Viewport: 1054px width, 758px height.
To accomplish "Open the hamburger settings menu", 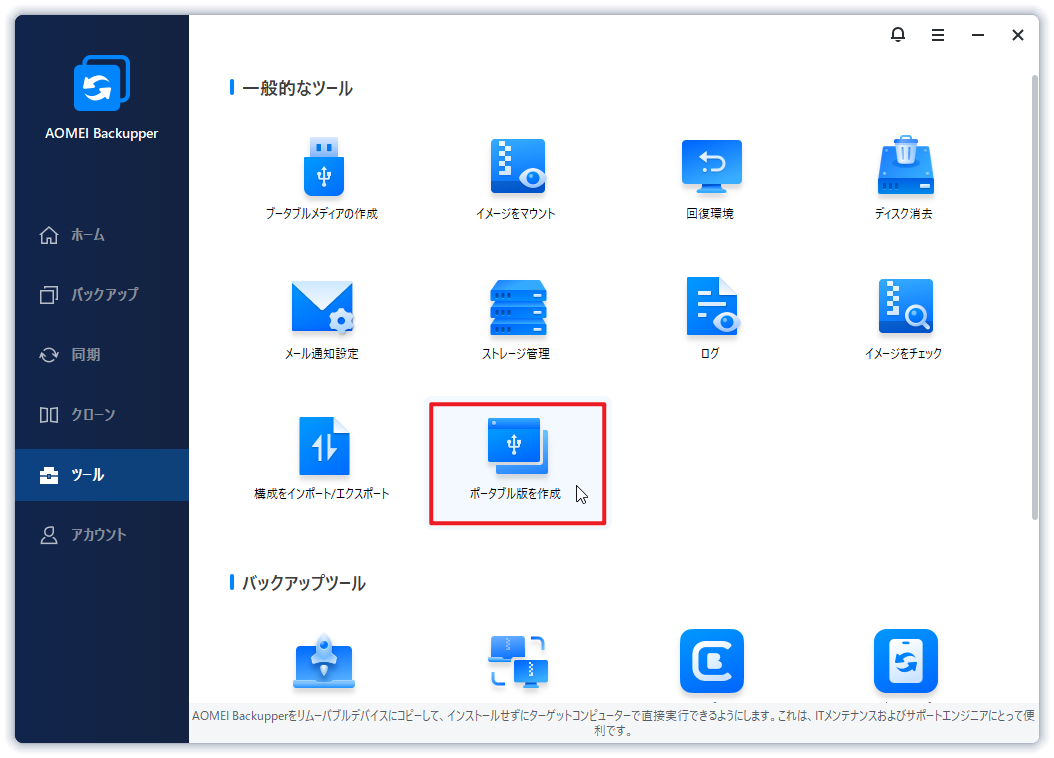I will (938, 35).
